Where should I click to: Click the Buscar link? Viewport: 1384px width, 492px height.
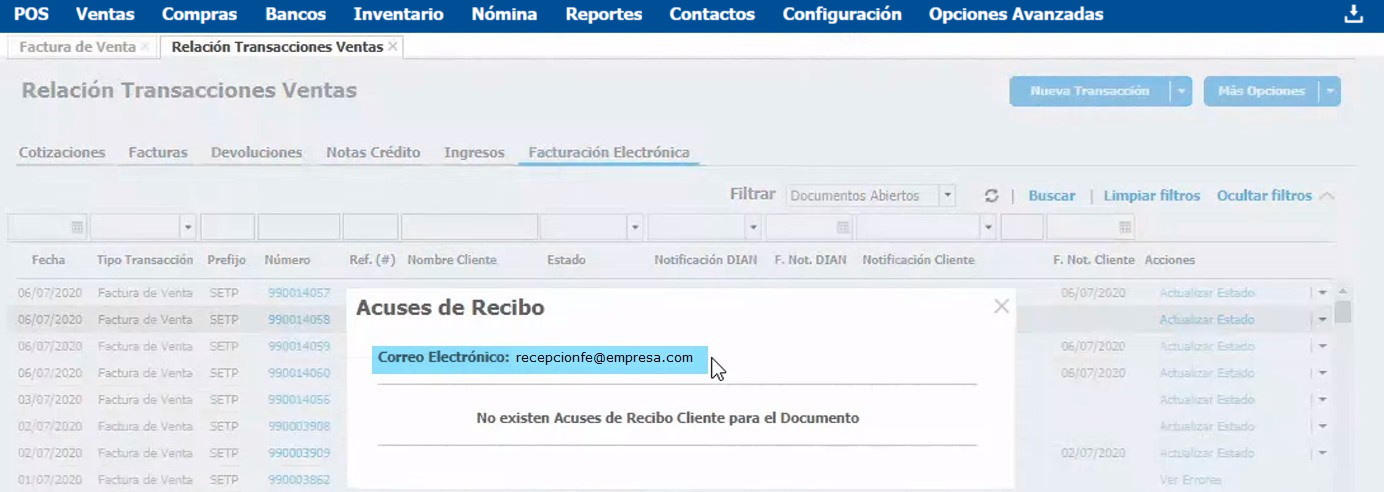pyautogui.click(x=1052, y=196)
